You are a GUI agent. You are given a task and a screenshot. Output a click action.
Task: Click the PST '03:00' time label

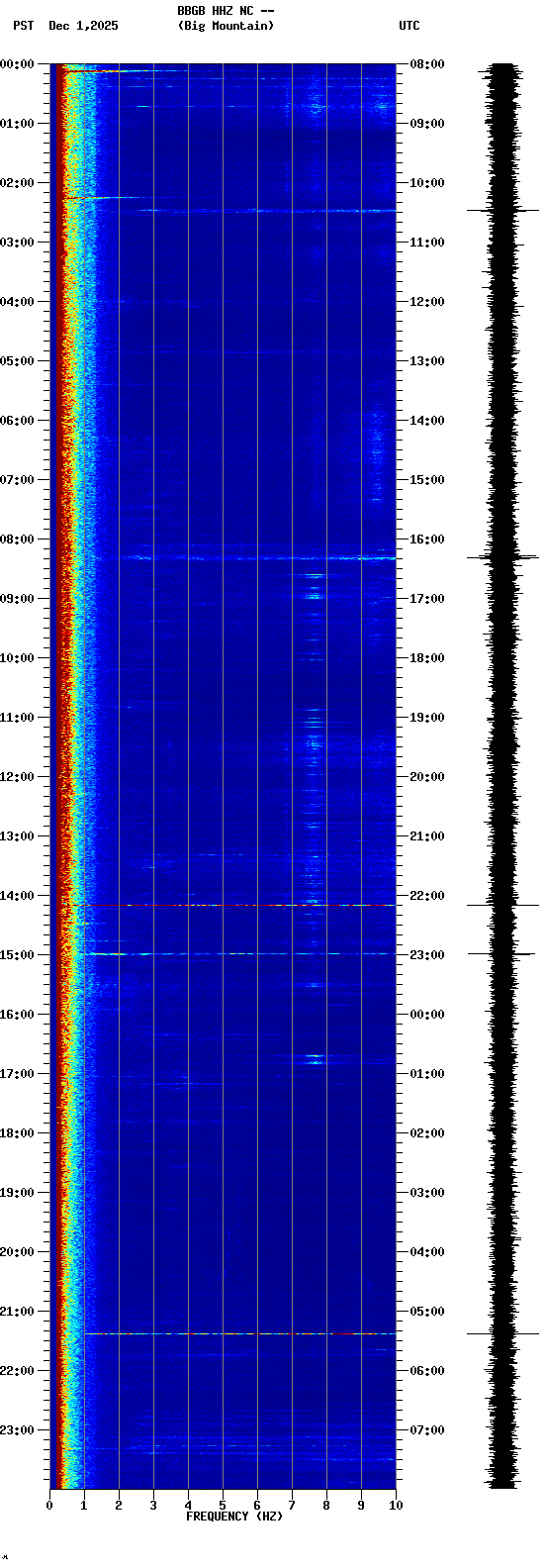coord(17,243)
